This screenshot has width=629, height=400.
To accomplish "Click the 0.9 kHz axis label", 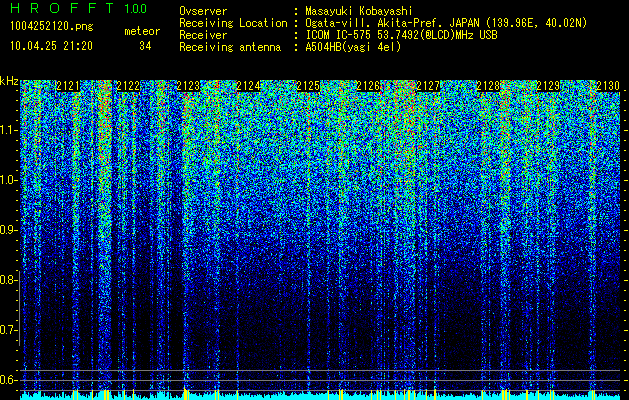I will (x=8, y=230).
